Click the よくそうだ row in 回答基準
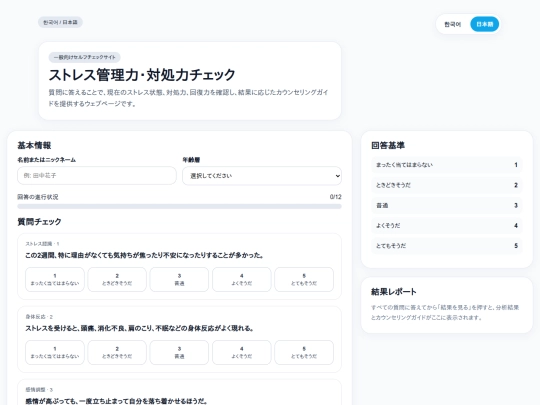The width and height of the screenshot is (540, 405). tap(447, 226)
